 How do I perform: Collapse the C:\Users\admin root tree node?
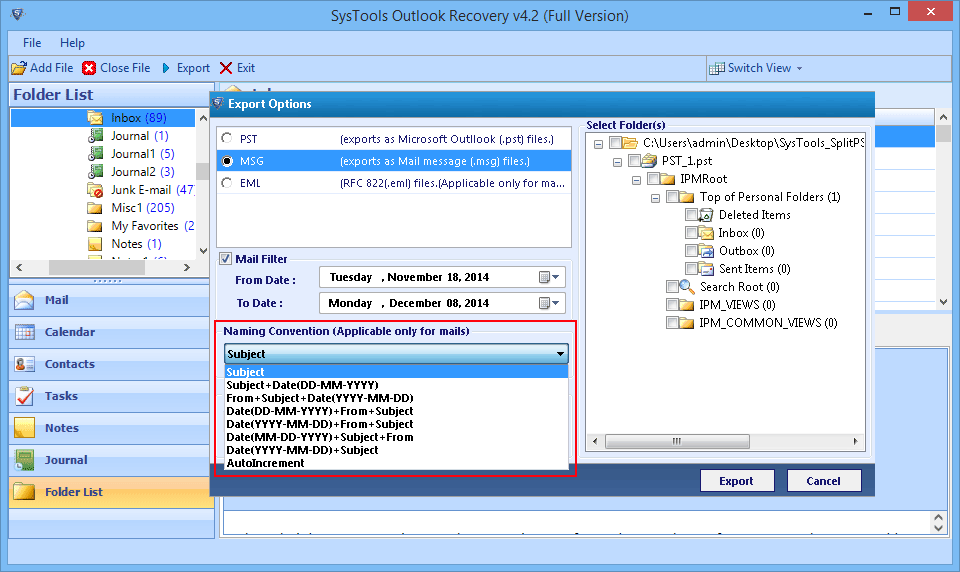coord(598,145)
